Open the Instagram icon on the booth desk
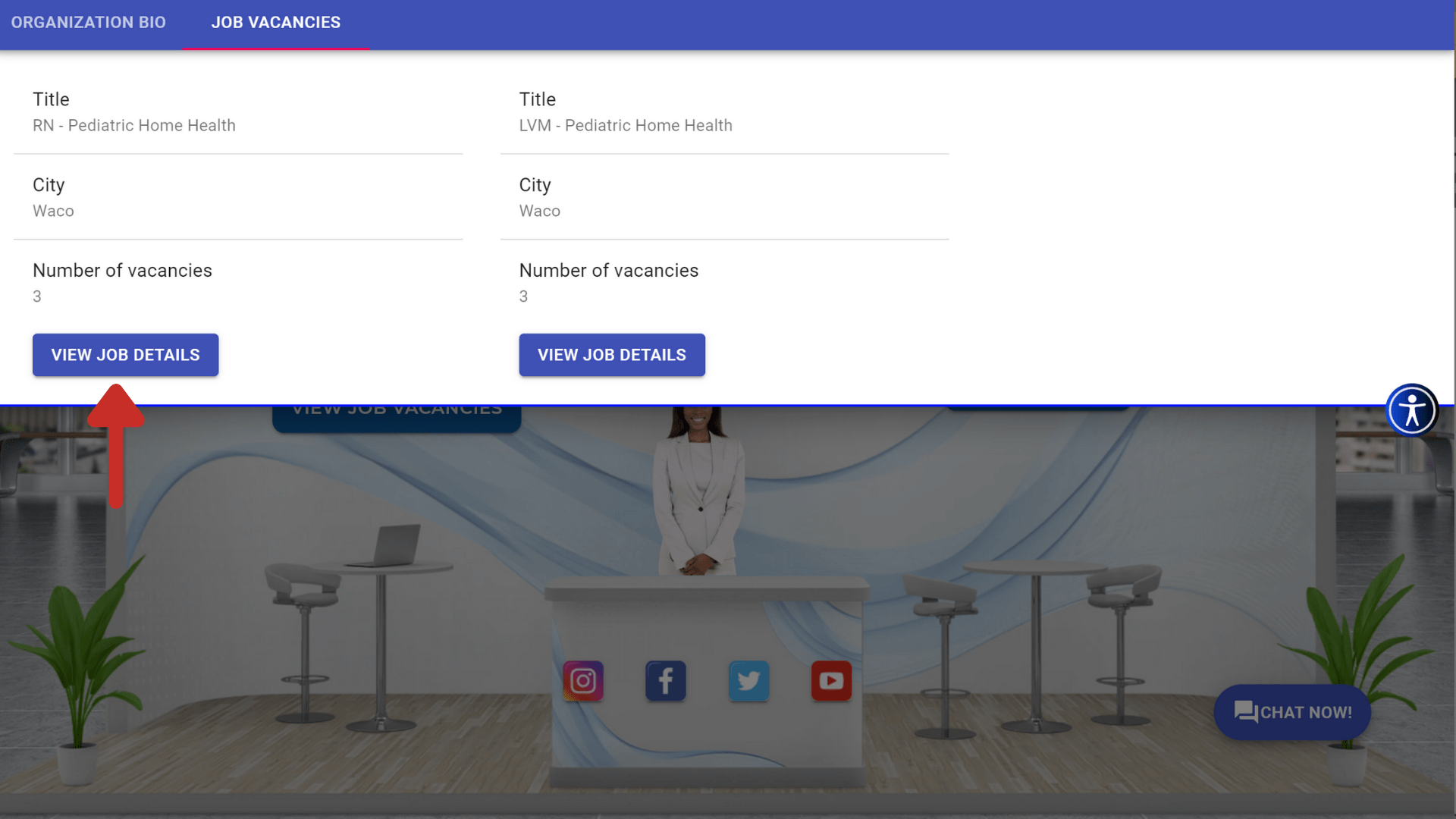Image resolution: width=1456 pixels, height=819 pixels. tap(582, 681)
